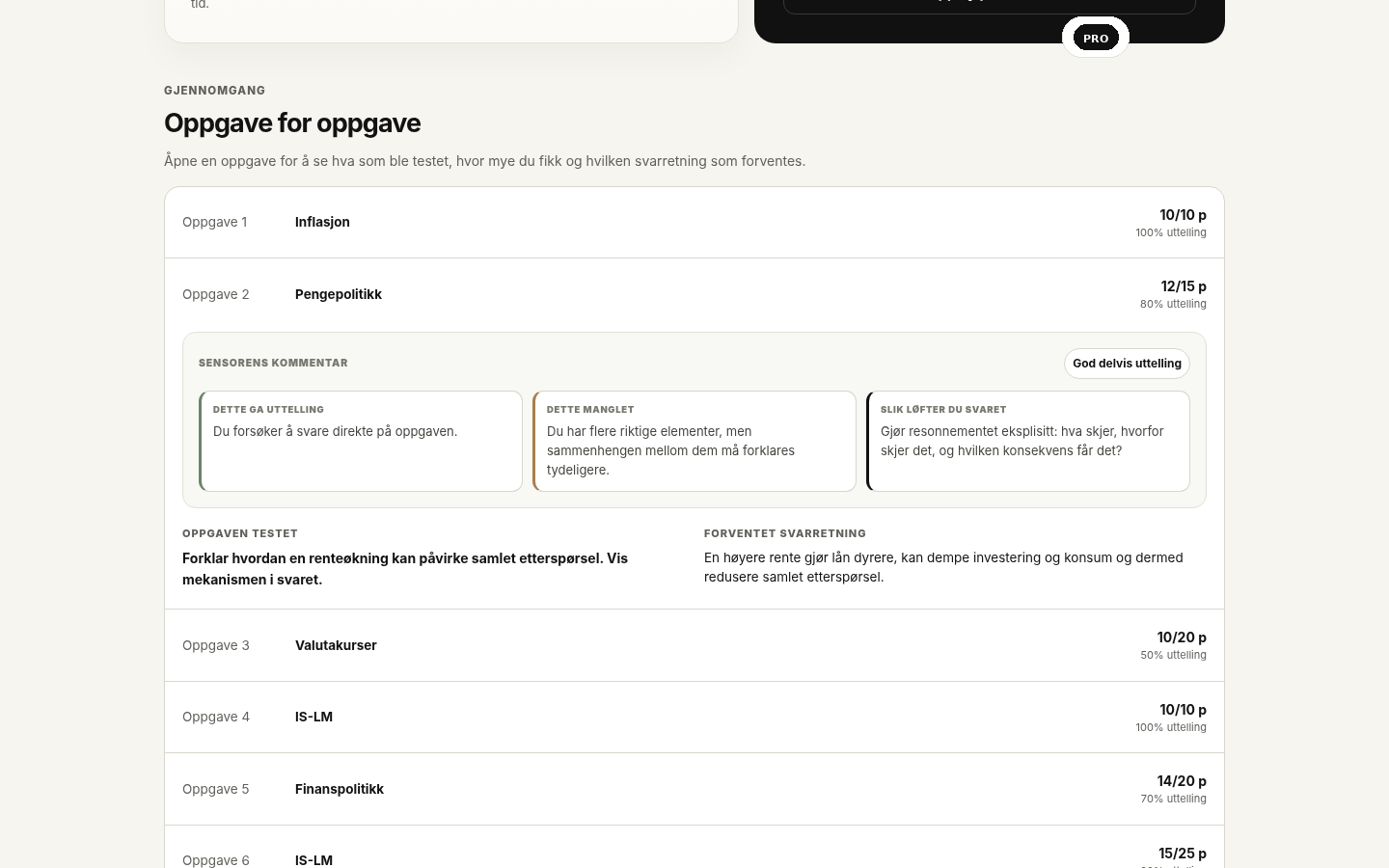Click the '50% uttelling' text
Image resolution: width=1389 pixels, height=868 pixels.
pos(1173,655)
